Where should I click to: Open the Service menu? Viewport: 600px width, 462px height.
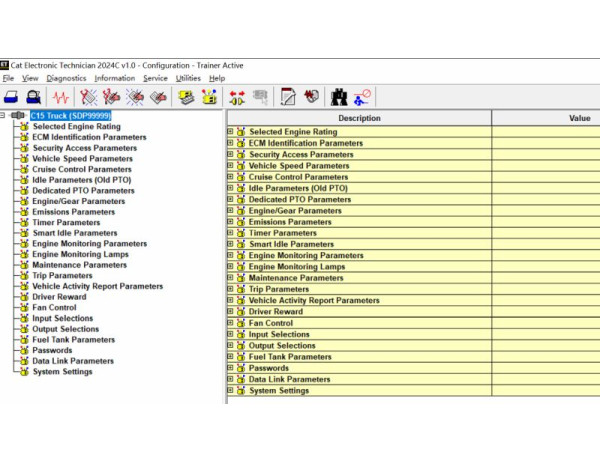[x=155, y=78]
